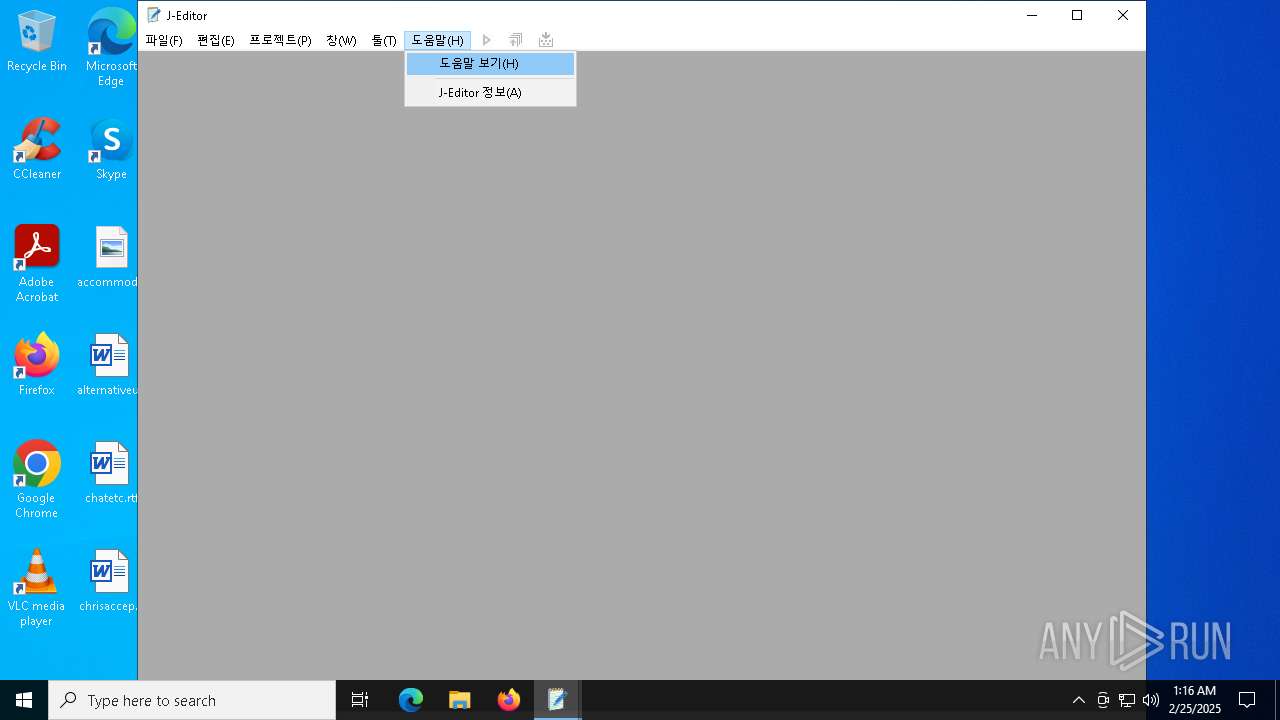Image resolution: width=1280 pixels, height=720 pixels.
Task: Open Recycle Bin desktop icon
Action: [37, 41]
